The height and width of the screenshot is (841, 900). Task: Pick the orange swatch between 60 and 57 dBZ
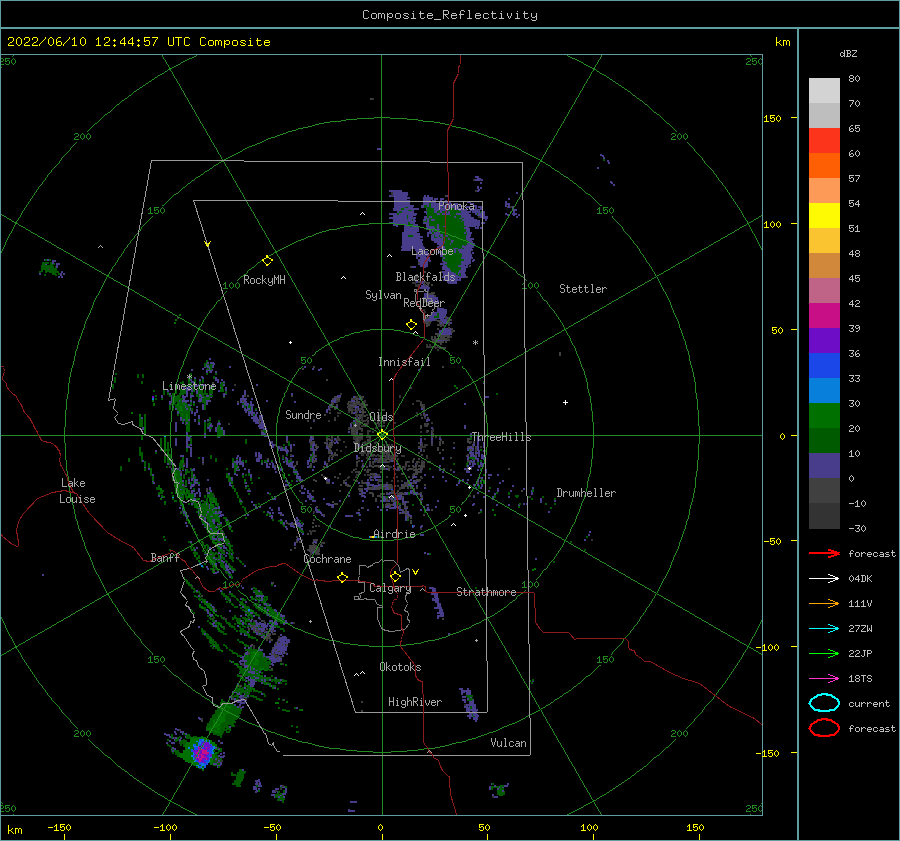click(824, 166)
